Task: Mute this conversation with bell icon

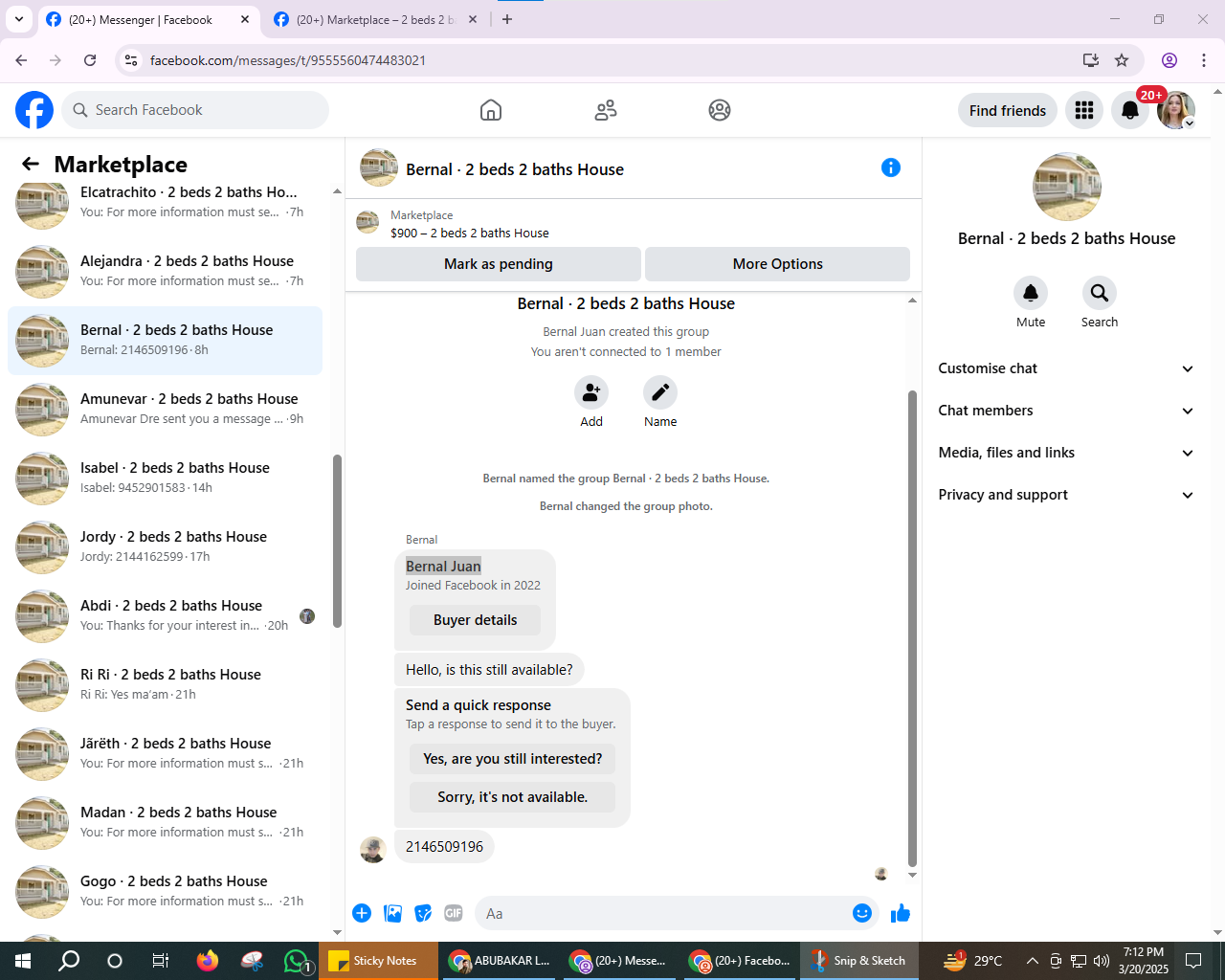Action: pyautogui.click(x=1031, y=293)
